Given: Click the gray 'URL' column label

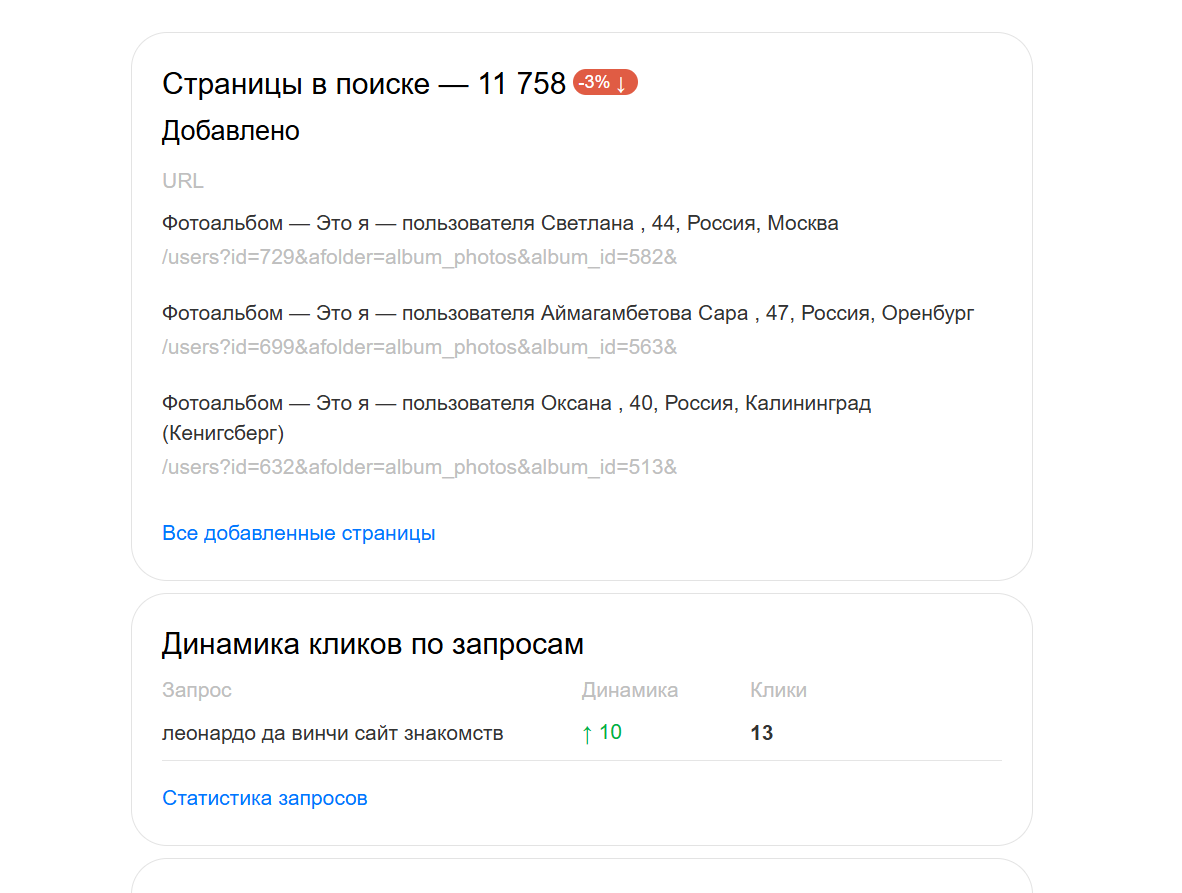Looking at the screenshot, I should [183, 181].
